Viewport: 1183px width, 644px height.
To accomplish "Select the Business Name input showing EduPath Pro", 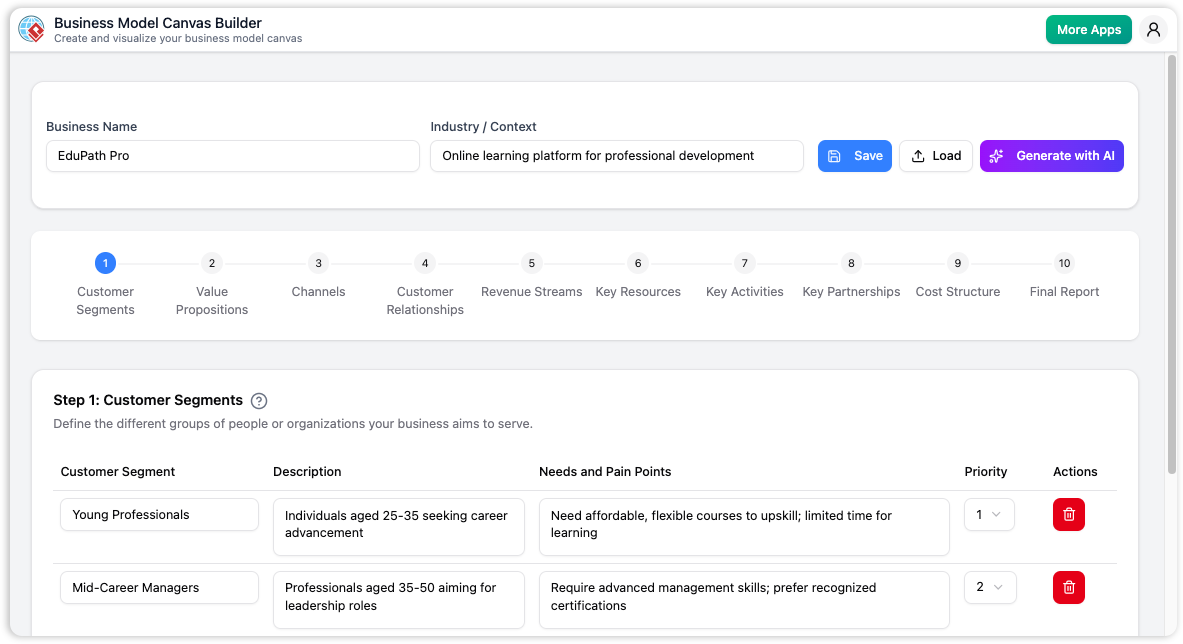I will 232,156.
